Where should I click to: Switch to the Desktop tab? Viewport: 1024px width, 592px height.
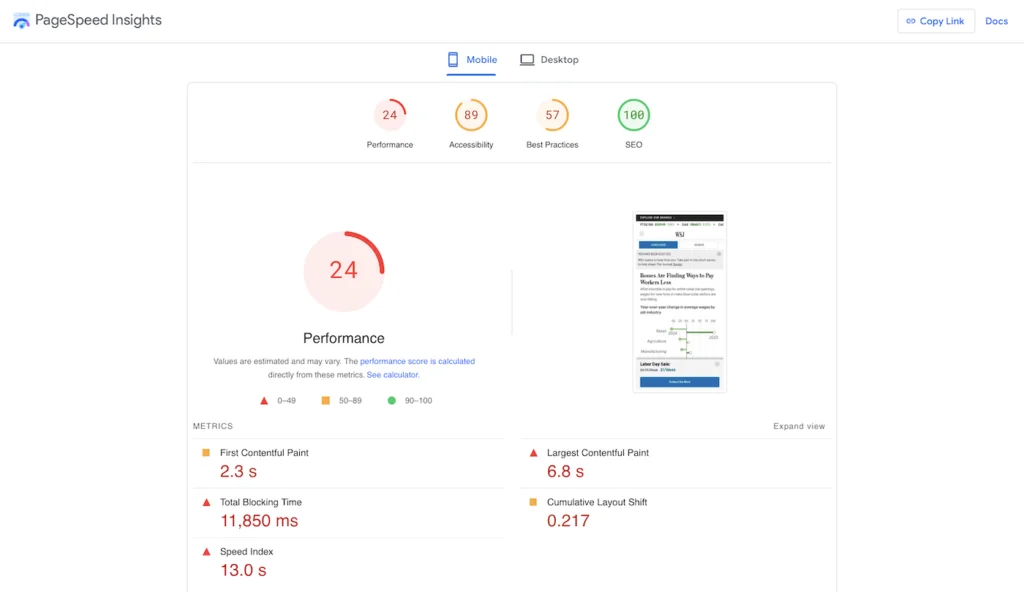pyautogui.click(x=549, y=59)
